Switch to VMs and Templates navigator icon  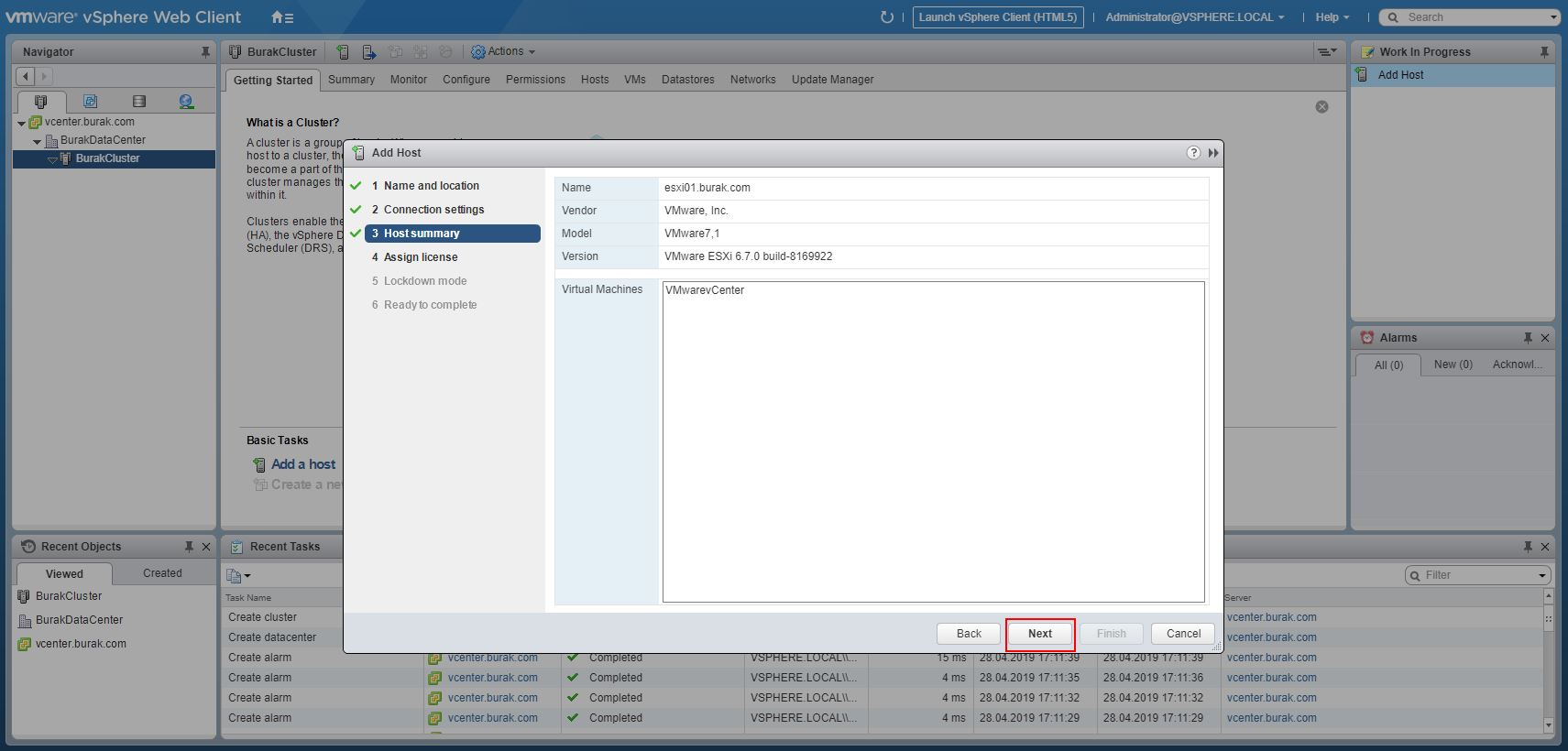[90, 102]
